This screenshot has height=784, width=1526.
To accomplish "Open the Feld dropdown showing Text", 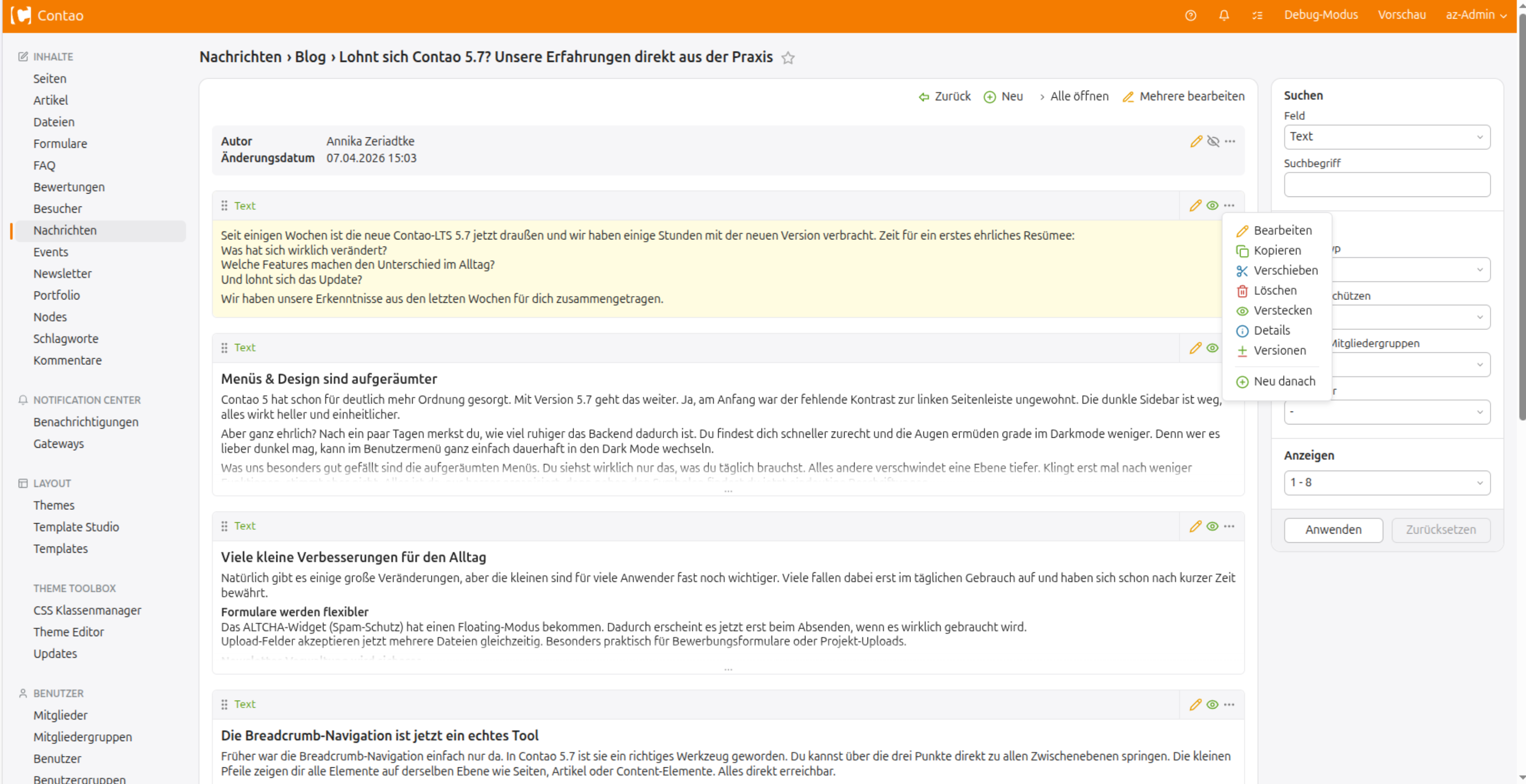I will pyautogui.click(x=1386, y=137).
